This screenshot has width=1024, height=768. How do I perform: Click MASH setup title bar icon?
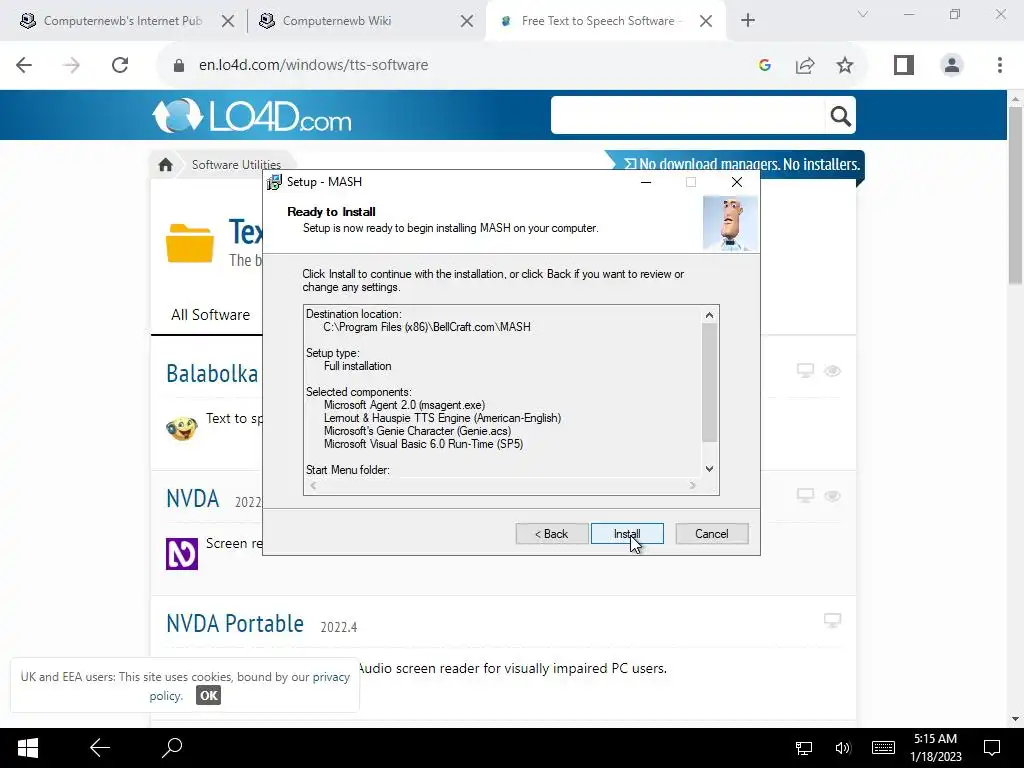point(274,182)
